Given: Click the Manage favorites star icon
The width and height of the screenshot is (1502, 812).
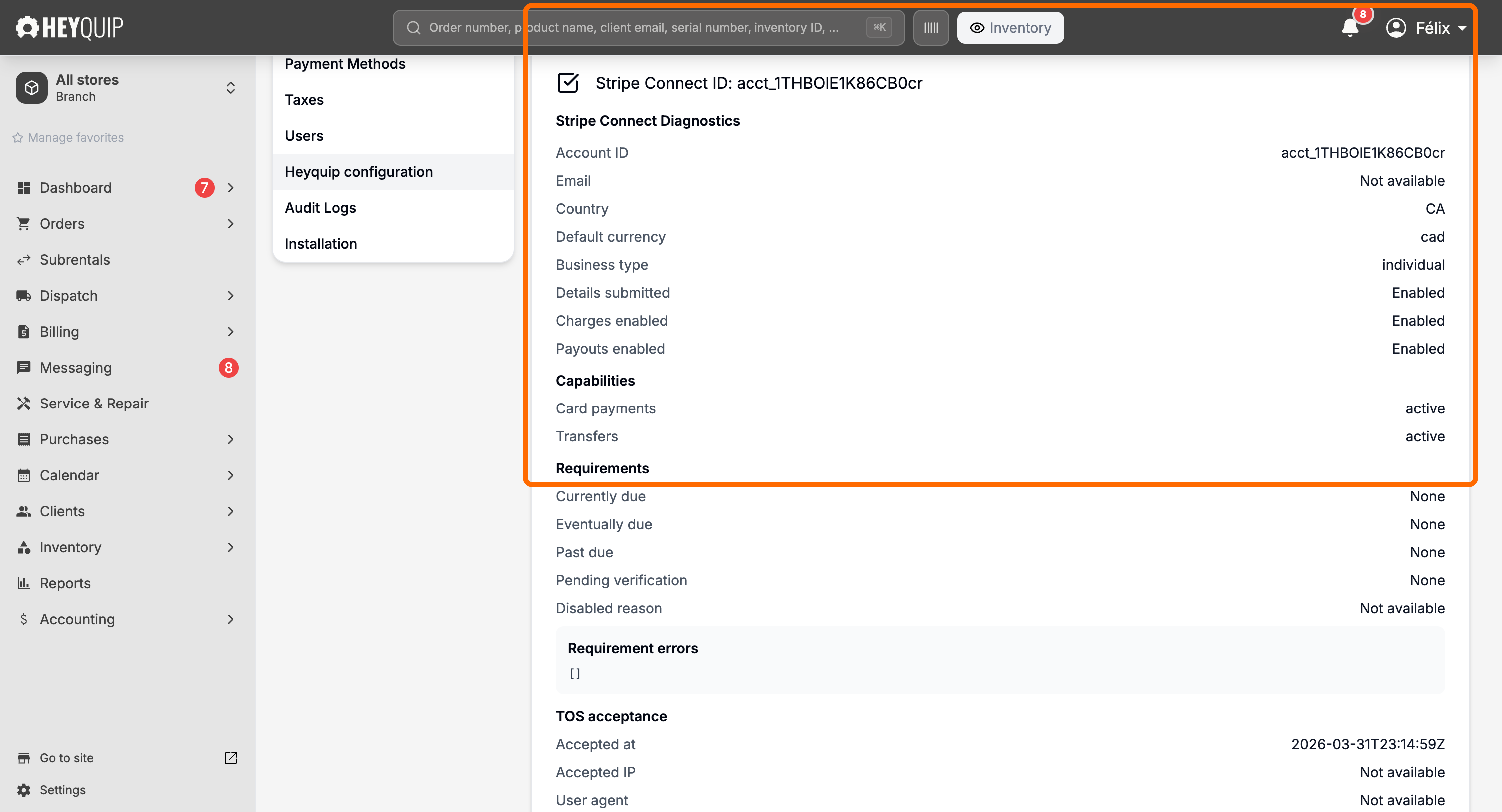Looking at the screenshot, I should tap(18, 137).
